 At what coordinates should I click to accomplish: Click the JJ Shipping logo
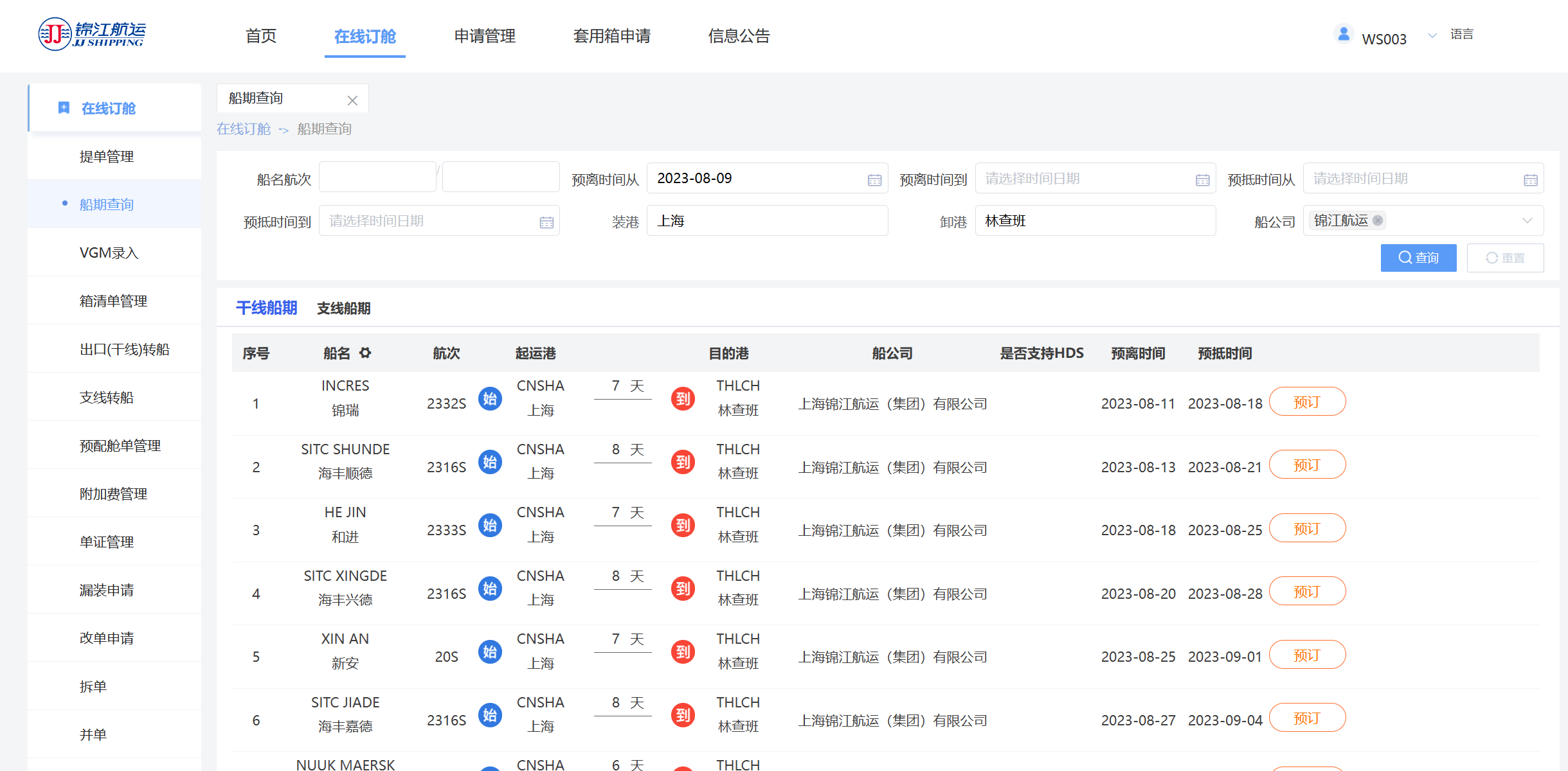tap(92, 34)
